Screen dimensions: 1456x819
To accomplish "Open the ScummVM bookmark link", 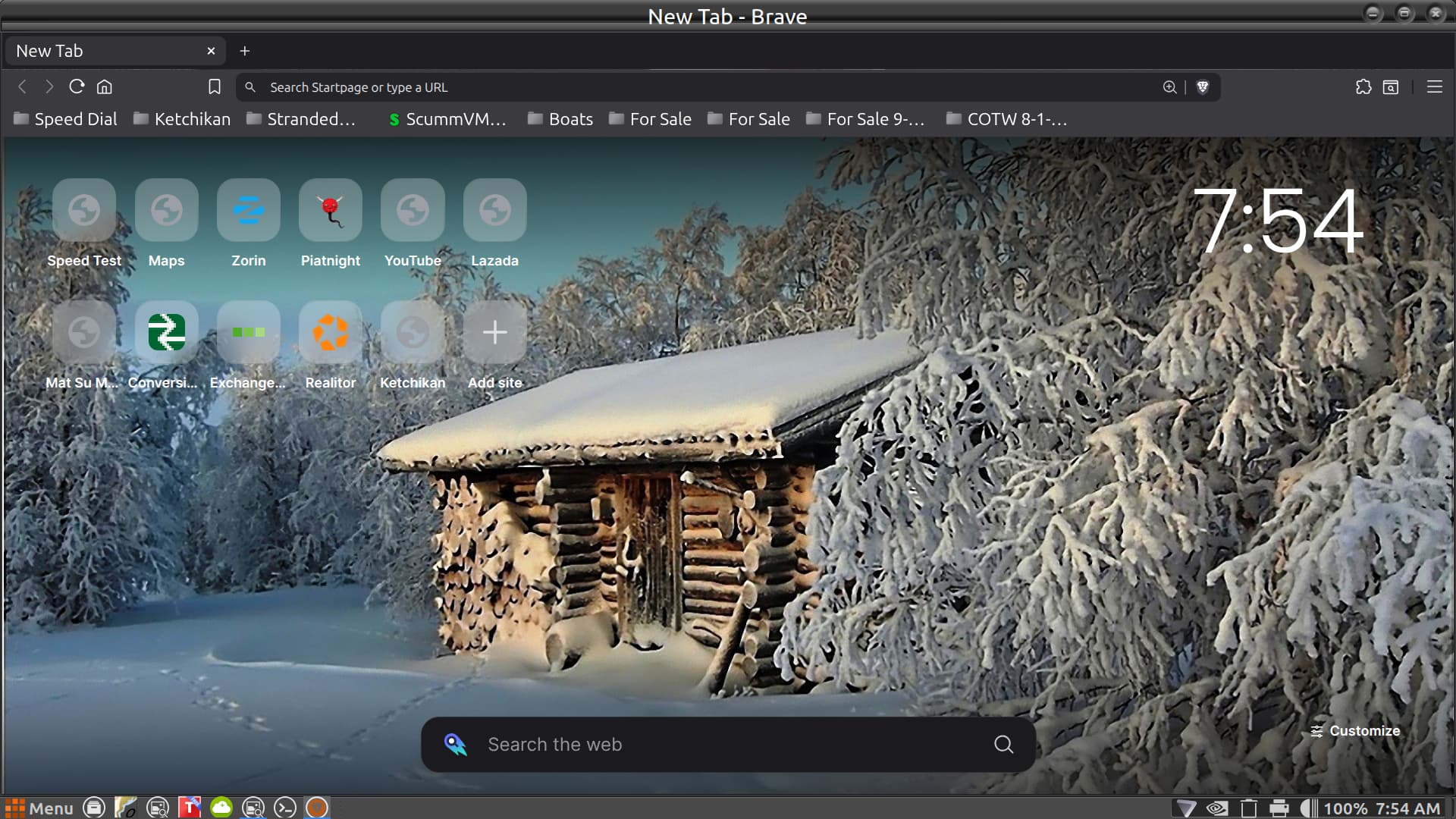I will click(447, 119).
